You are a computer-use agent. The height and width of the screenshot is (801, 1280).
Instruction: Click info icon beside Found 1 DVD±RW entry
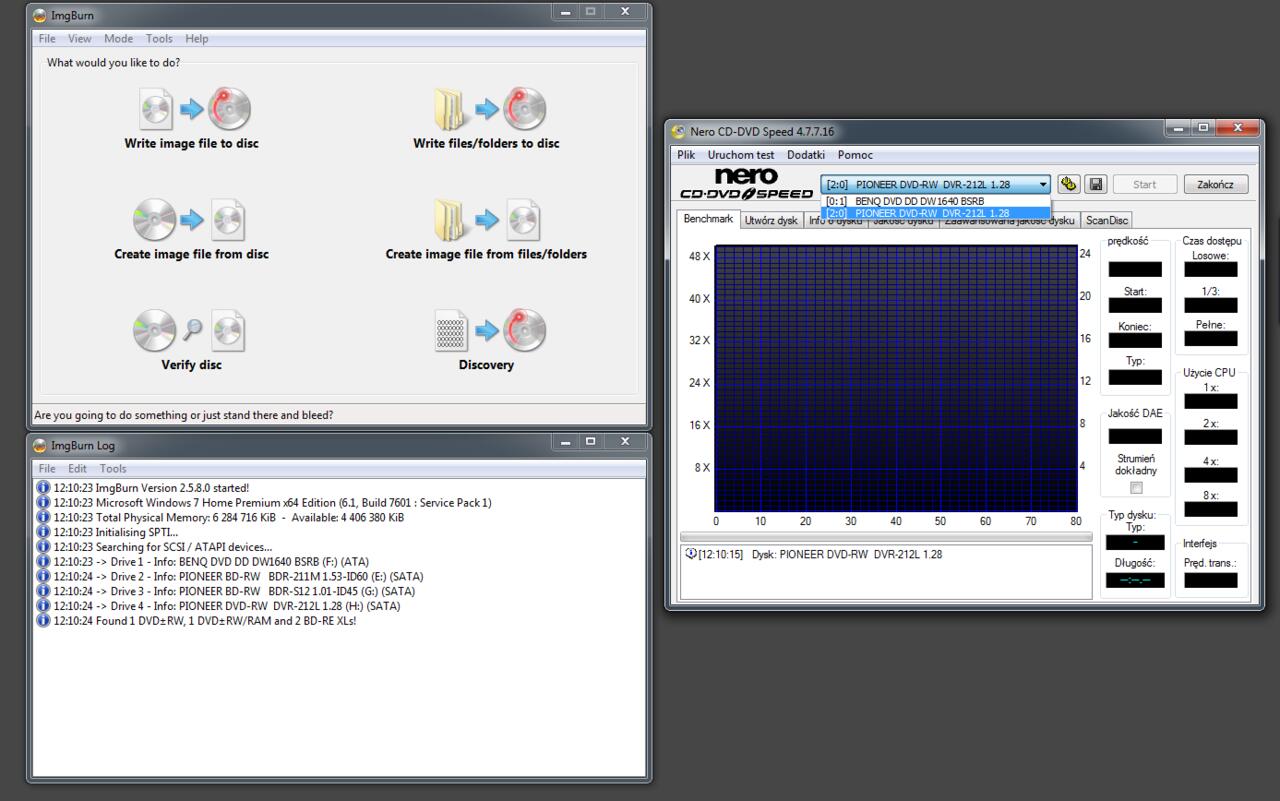click(43, 620)
